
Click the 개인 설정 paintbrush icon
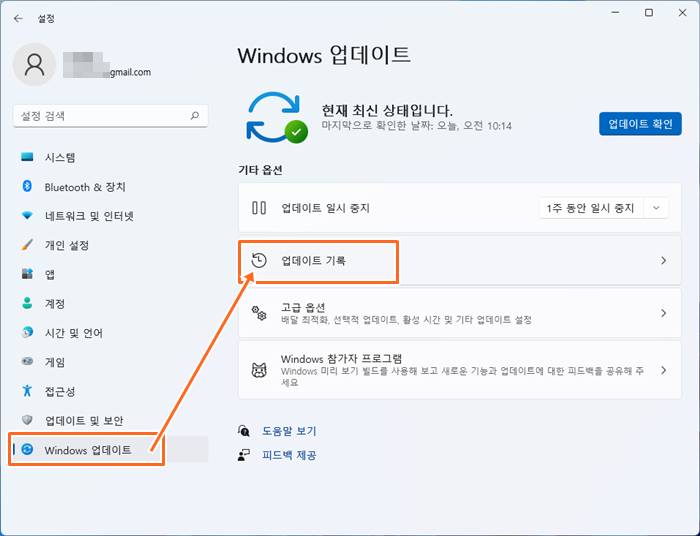(27, 245)
